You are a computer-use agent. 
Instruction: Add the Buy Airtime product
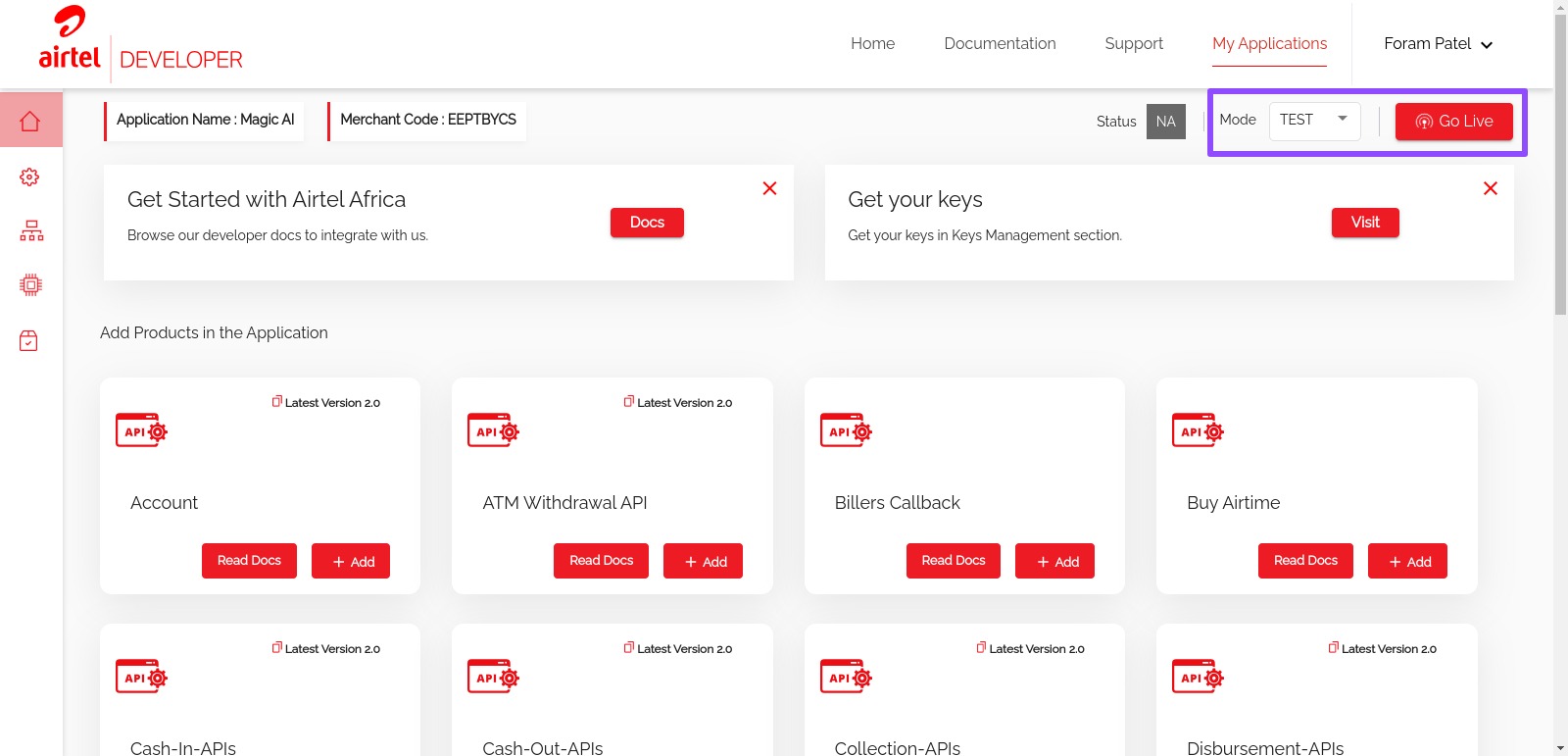point(1407,561)
